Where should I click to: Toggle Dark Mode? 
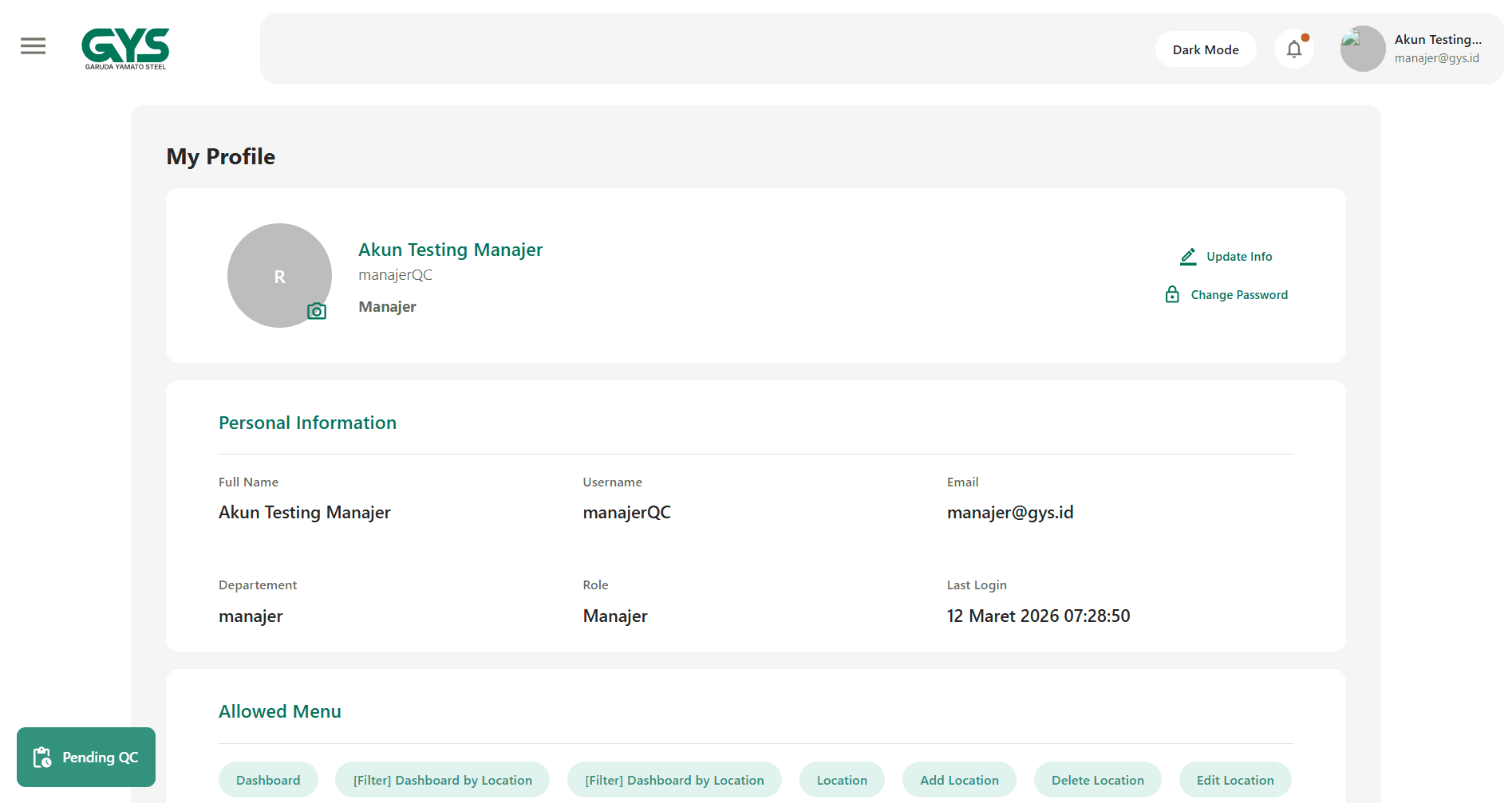point(1205,49)
